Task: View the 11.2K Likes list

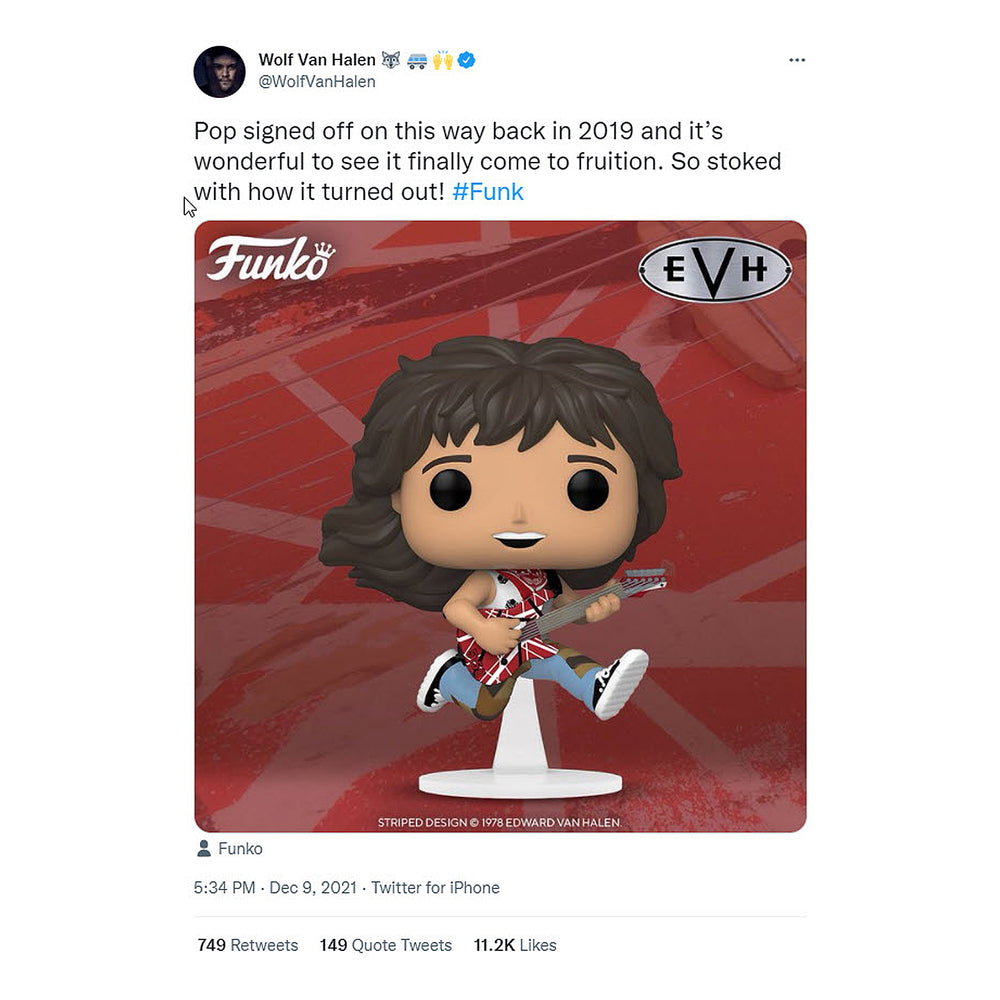Action: tap(515, 945)
